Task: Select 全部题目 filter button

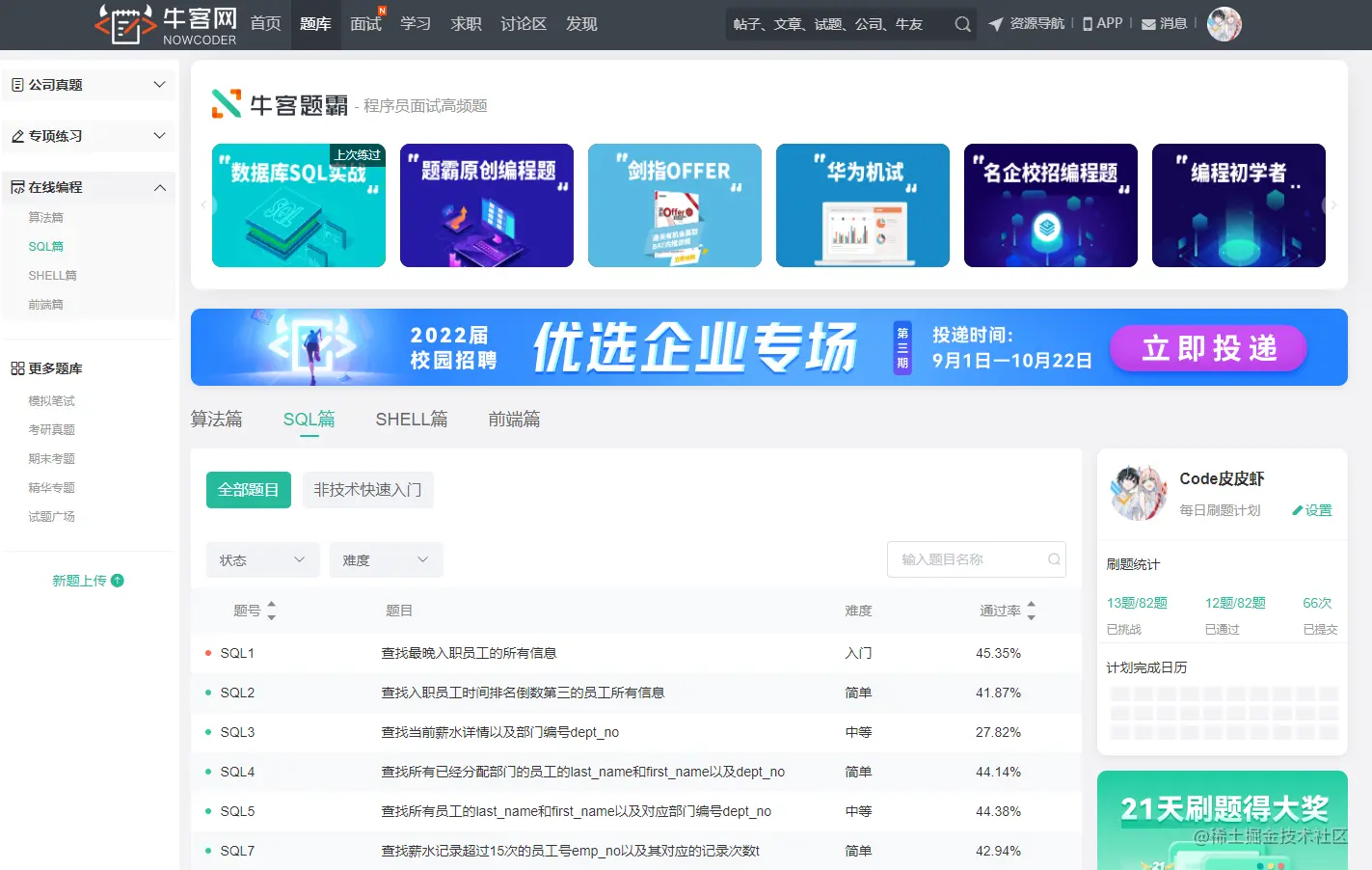Action: click(249, 490)
